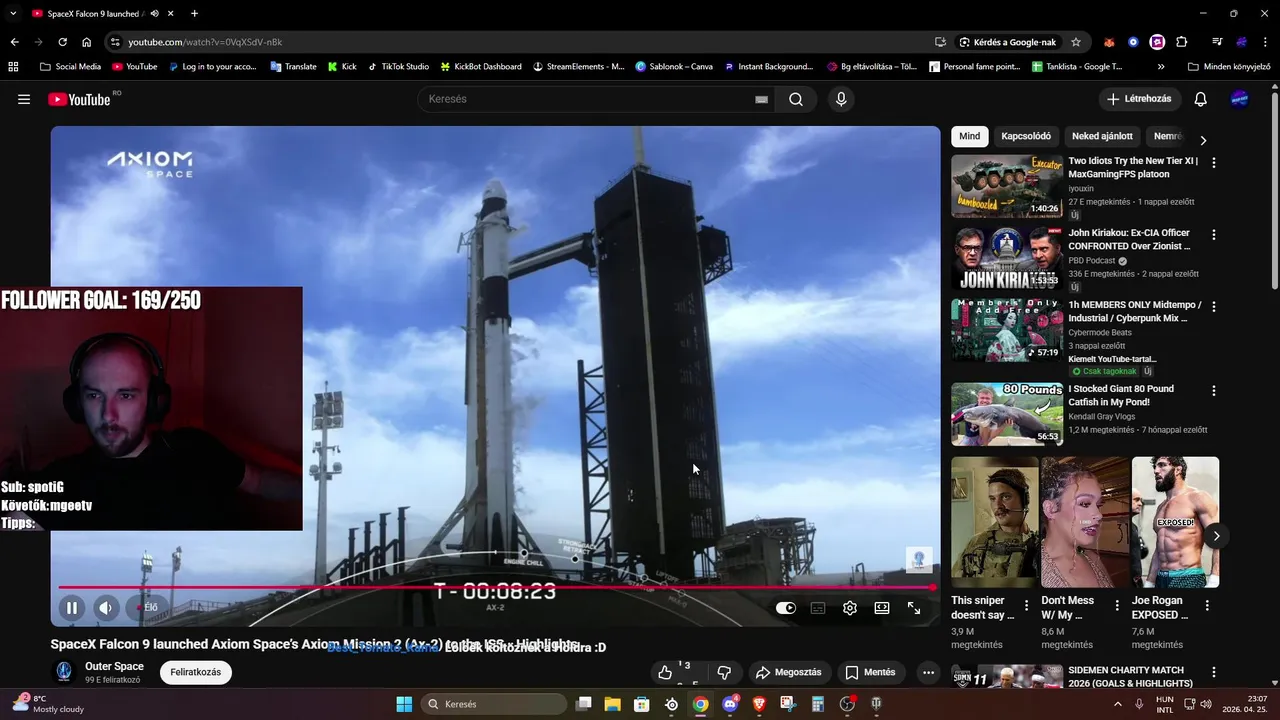Screen dimensions: 1280x720
Task: Open the browser home page icon
Action: coord(87,42)
